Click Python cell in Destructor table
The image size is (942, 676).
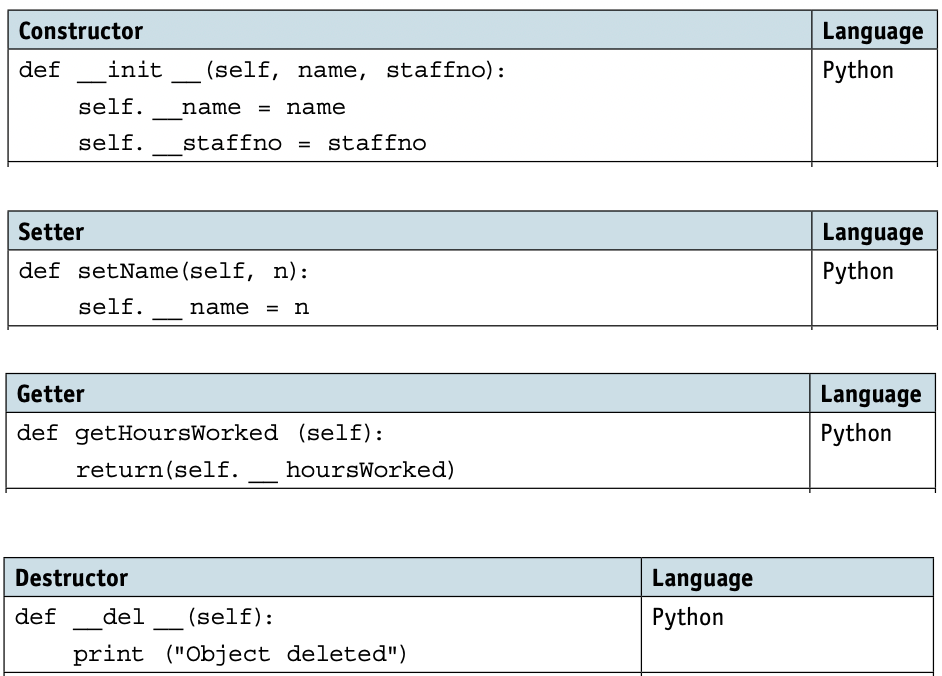(688, 618)
